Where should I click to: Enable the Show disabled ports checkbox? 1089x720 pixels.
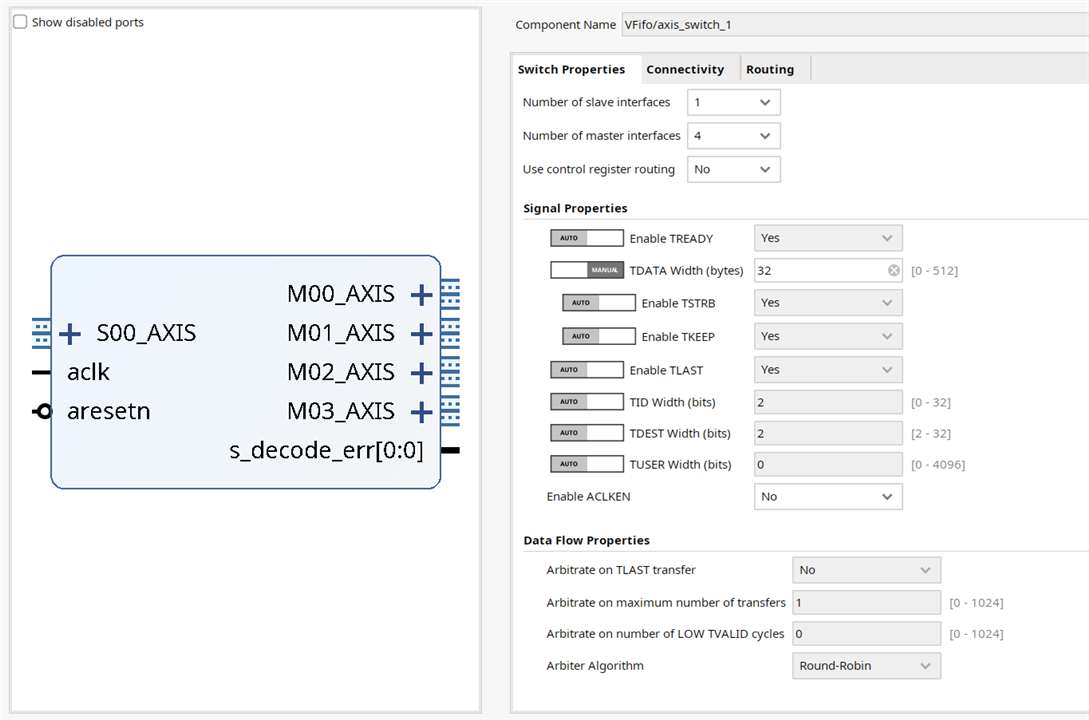[20, 22]
